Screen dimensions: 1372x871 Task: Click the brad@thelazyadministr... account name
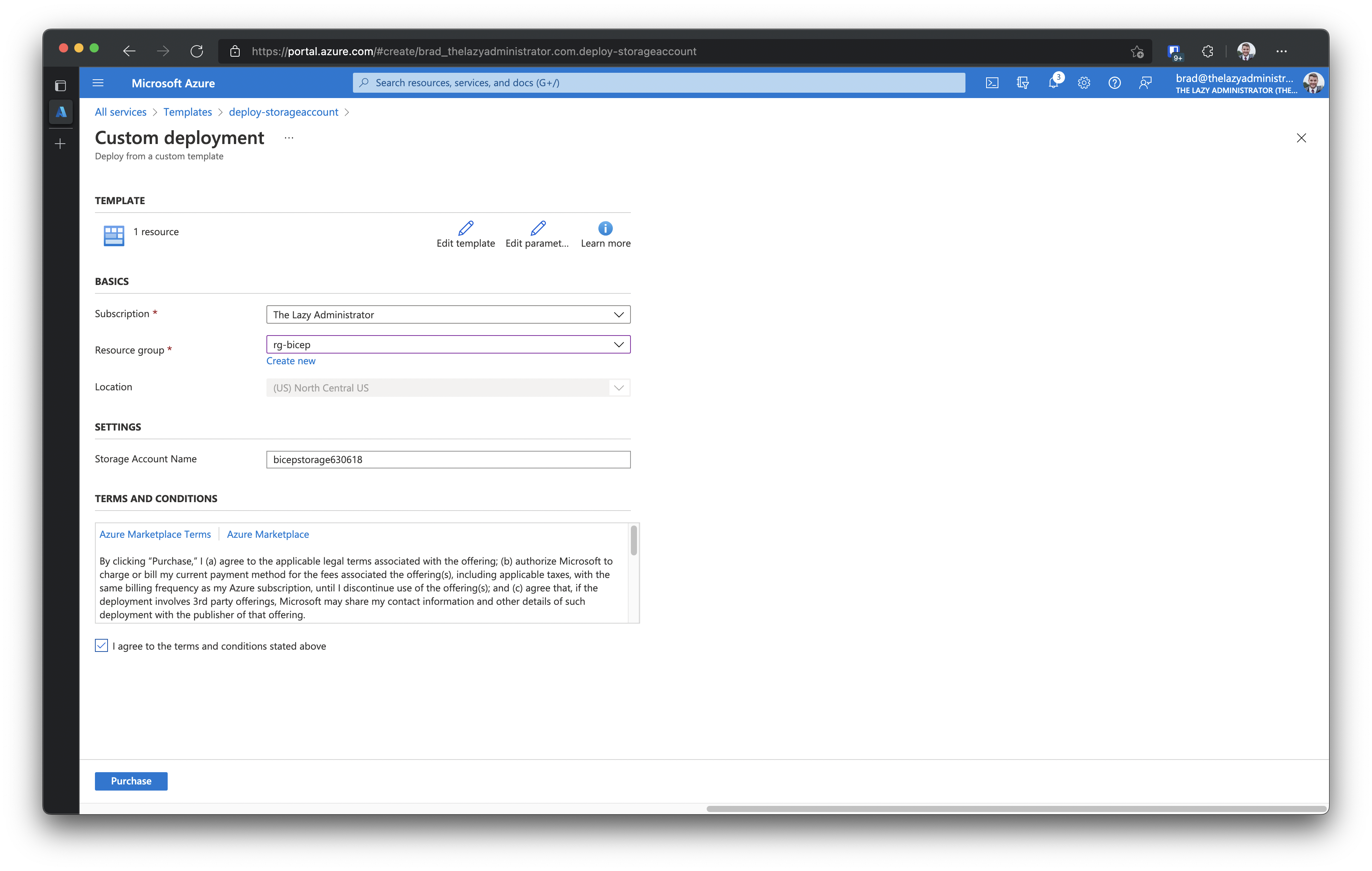(1235, 78)
